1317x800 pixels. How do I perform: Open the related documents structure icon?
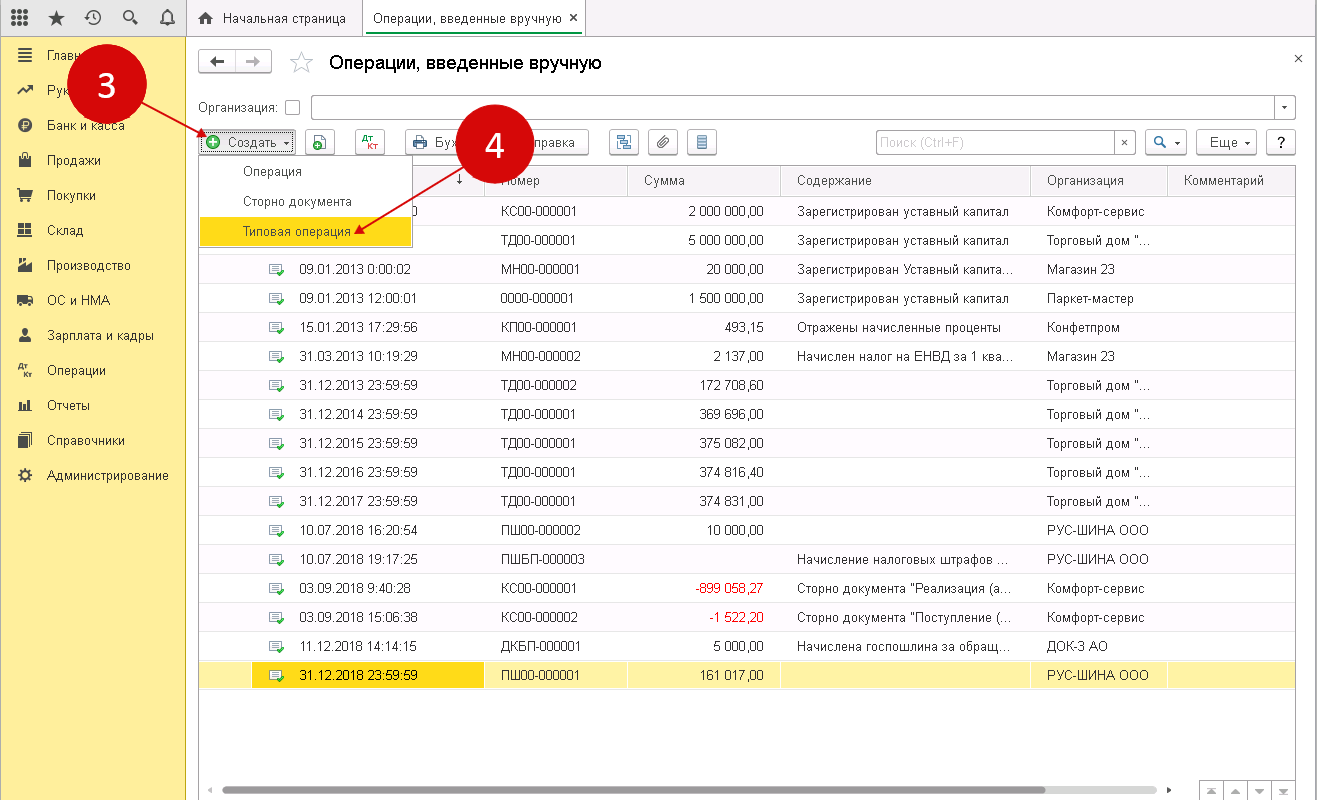point(625,143)
